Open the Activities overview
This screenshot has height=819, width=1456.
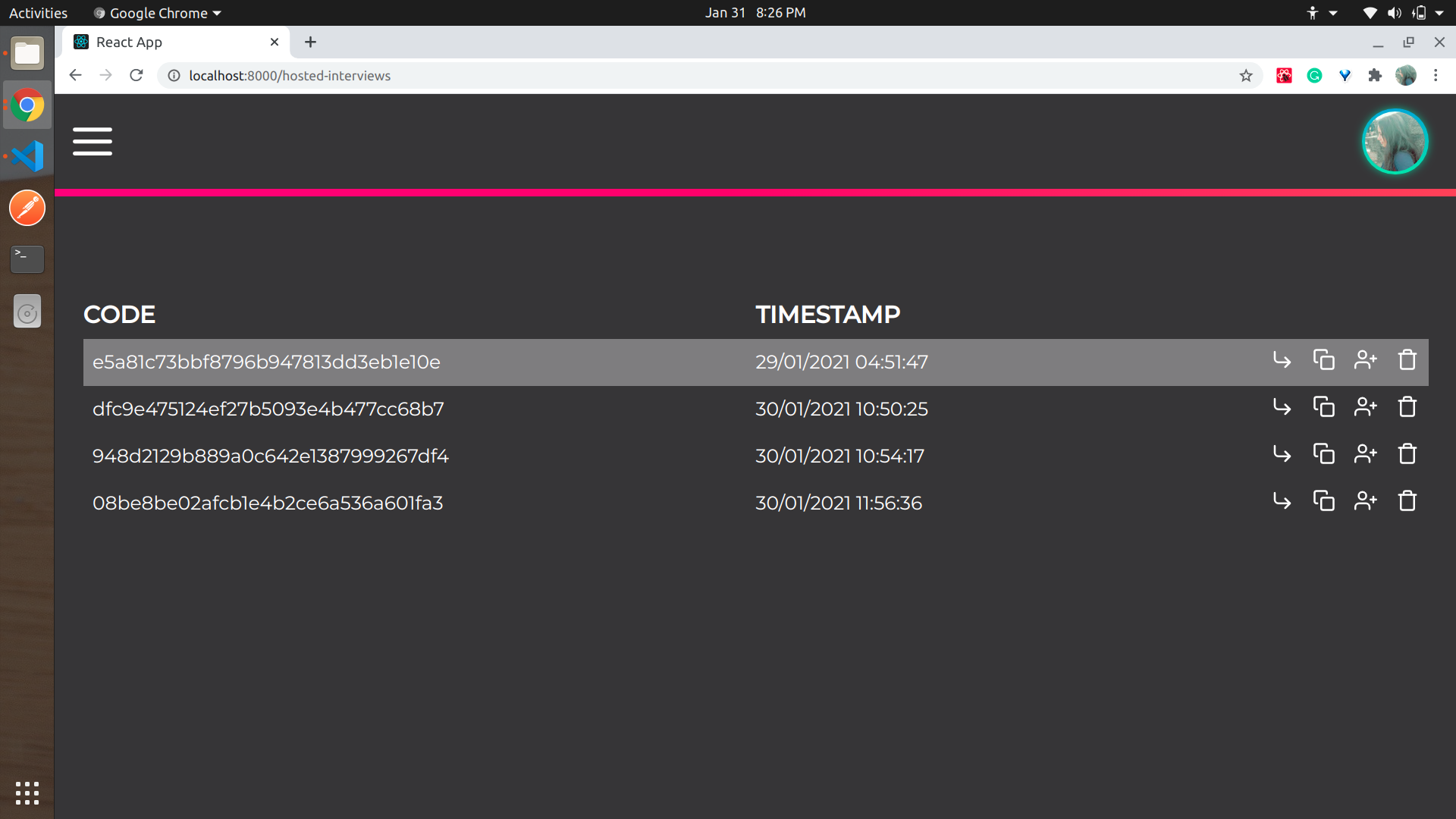point(37,12)
